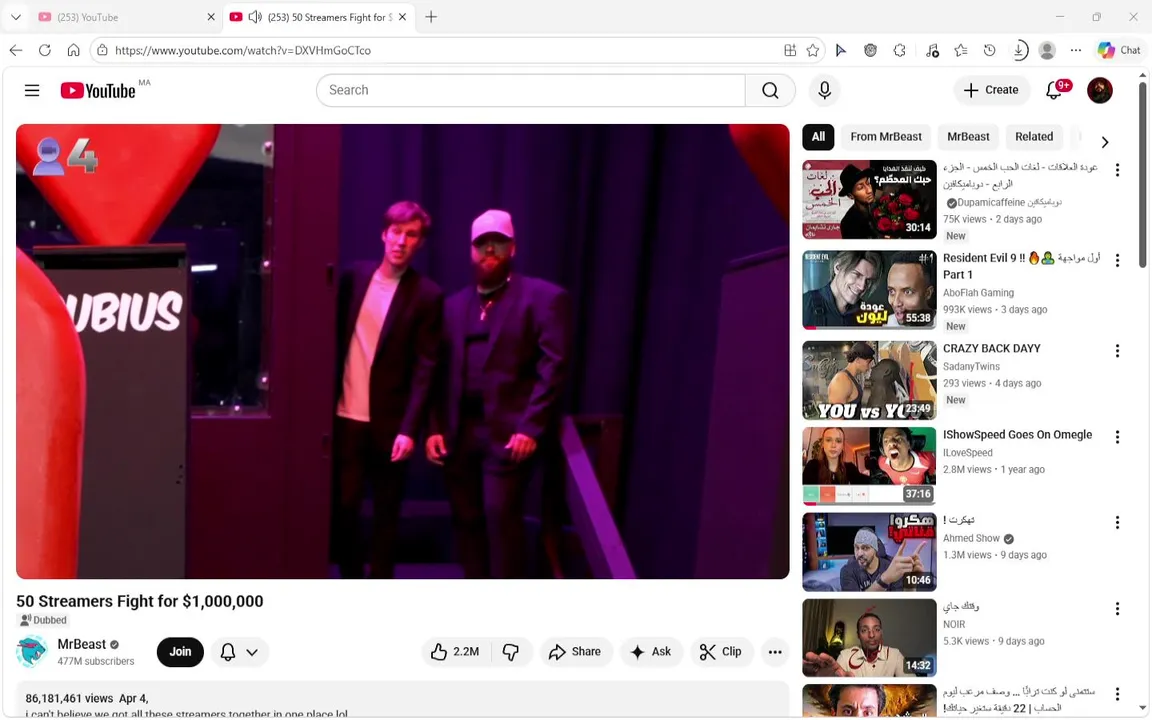Open Copilot Chat in browser
The width and height of the screenshot is (1152, 720).
coord(1119,50)
